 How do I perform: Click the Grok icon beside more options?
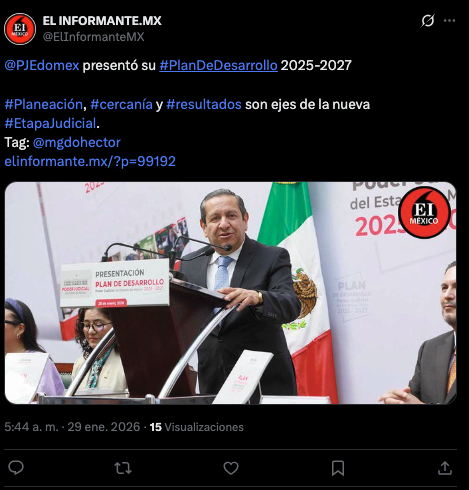pos(428,21)
